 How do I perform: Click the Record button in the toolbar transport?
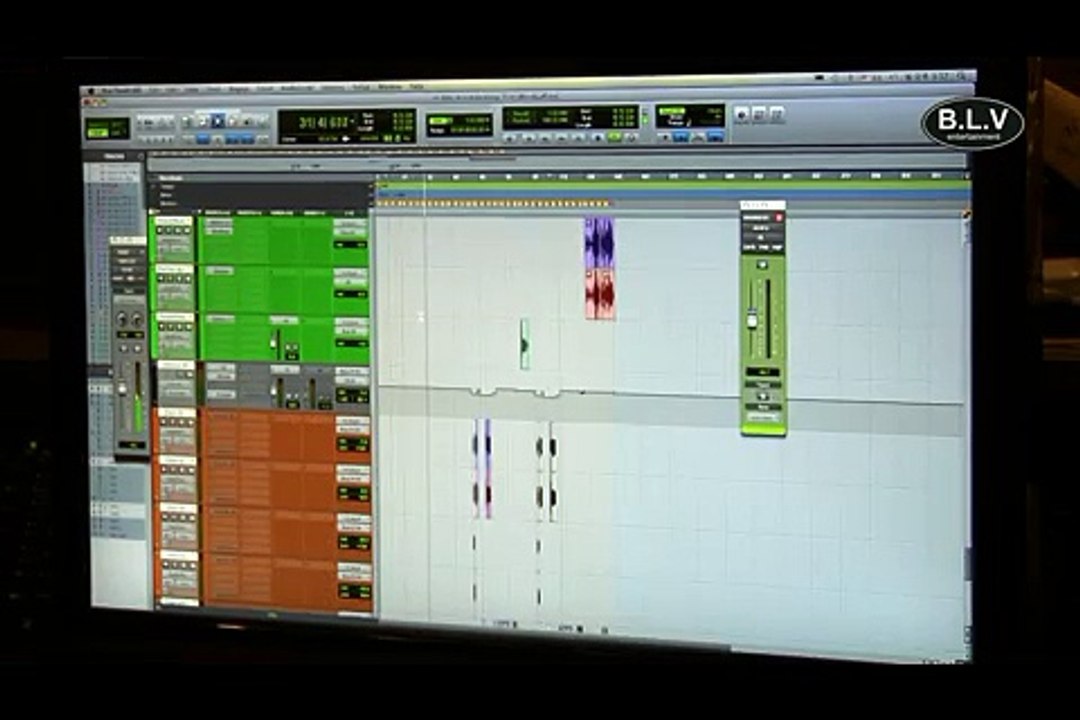pos(631,138)
